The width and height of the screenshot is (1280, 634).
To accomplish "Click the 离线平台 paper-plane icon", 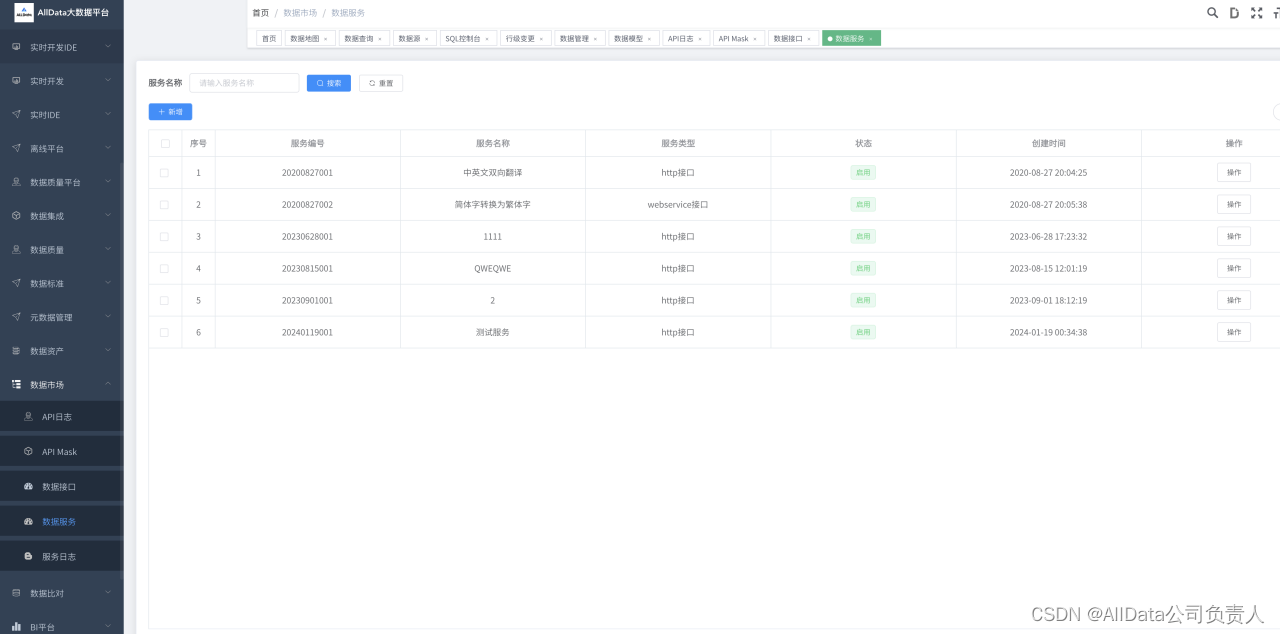I will pyautogui.click(x=16, y=148).
